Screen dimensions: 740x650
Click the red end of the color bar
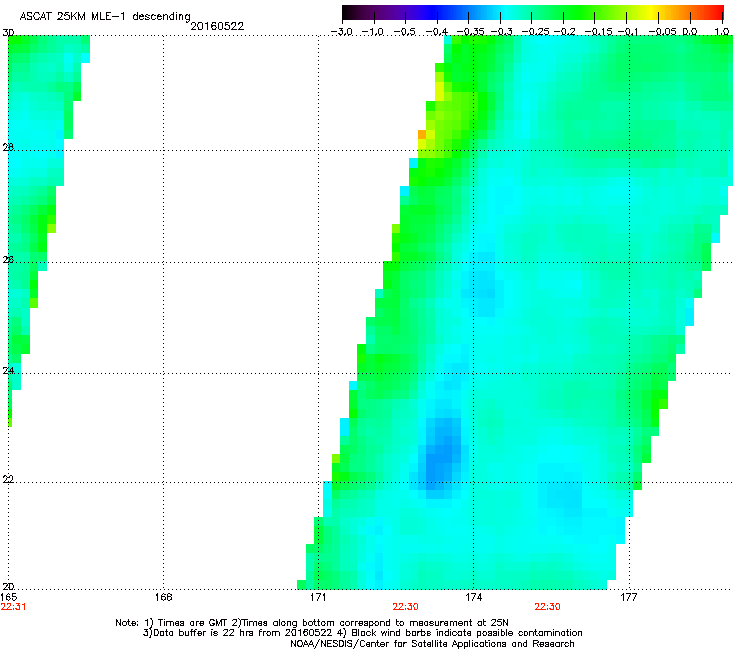(715, 12)
